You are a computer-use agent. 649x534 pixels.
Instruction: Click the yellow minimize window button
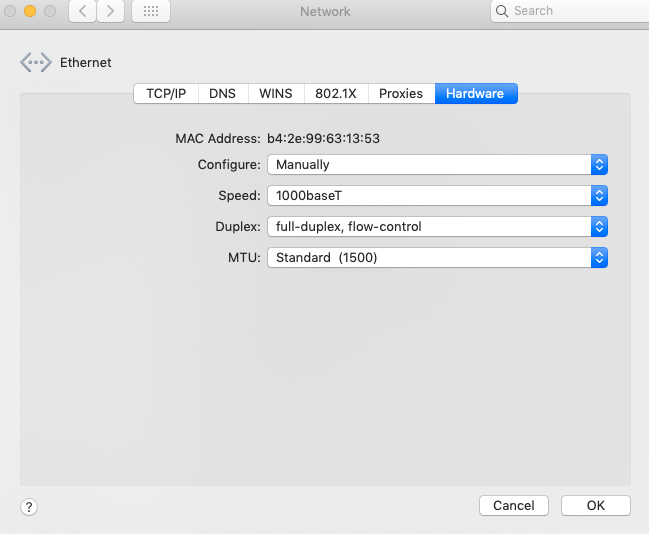30,11
